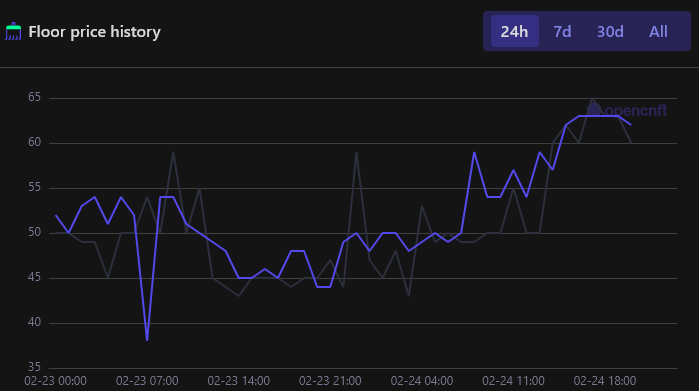
Task: Switch to the 30d time range
Action: [610, 31]
